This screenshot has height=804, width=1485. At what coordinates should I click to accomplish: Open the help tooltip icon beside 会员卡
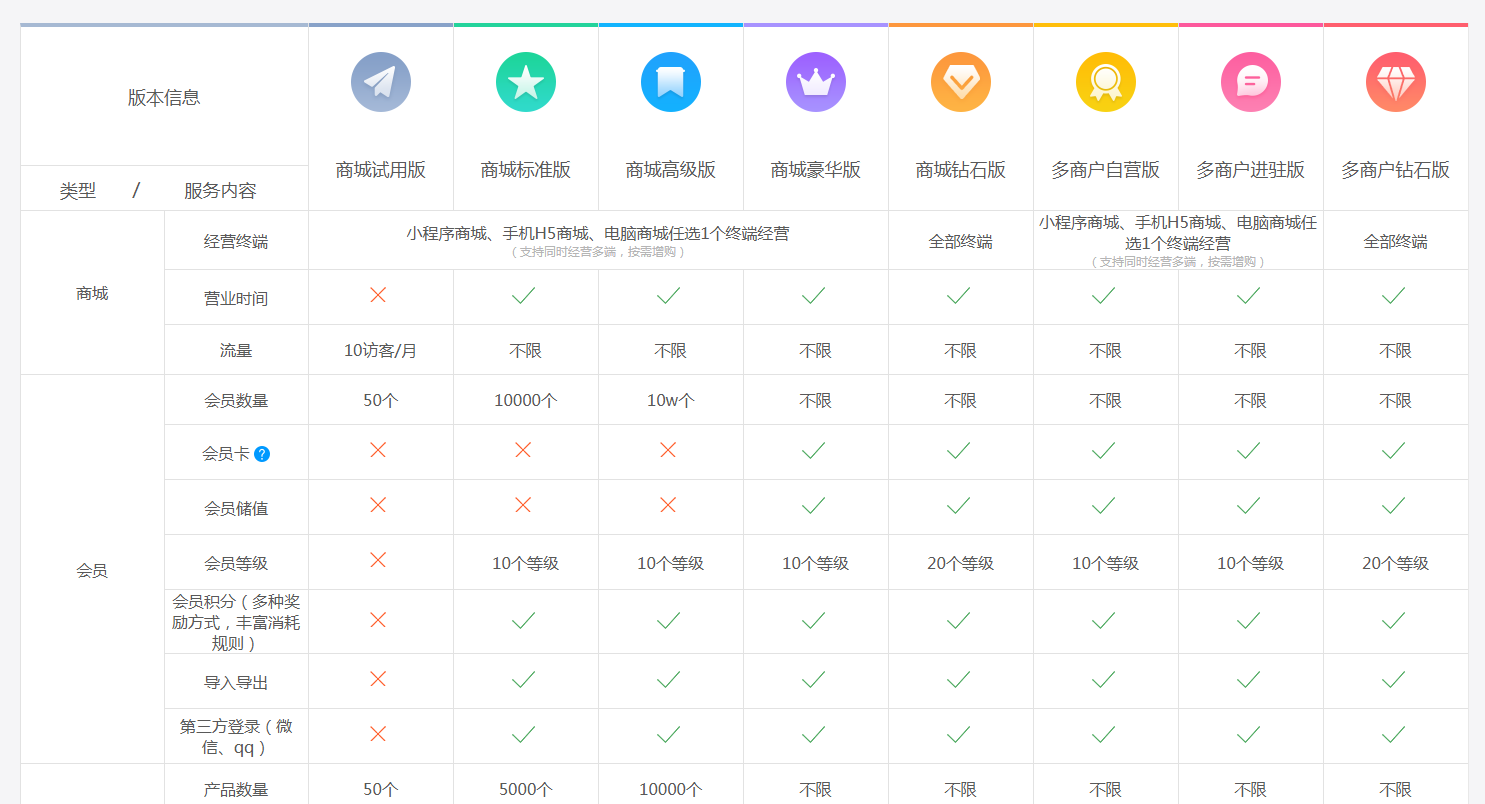coord(262,454)
